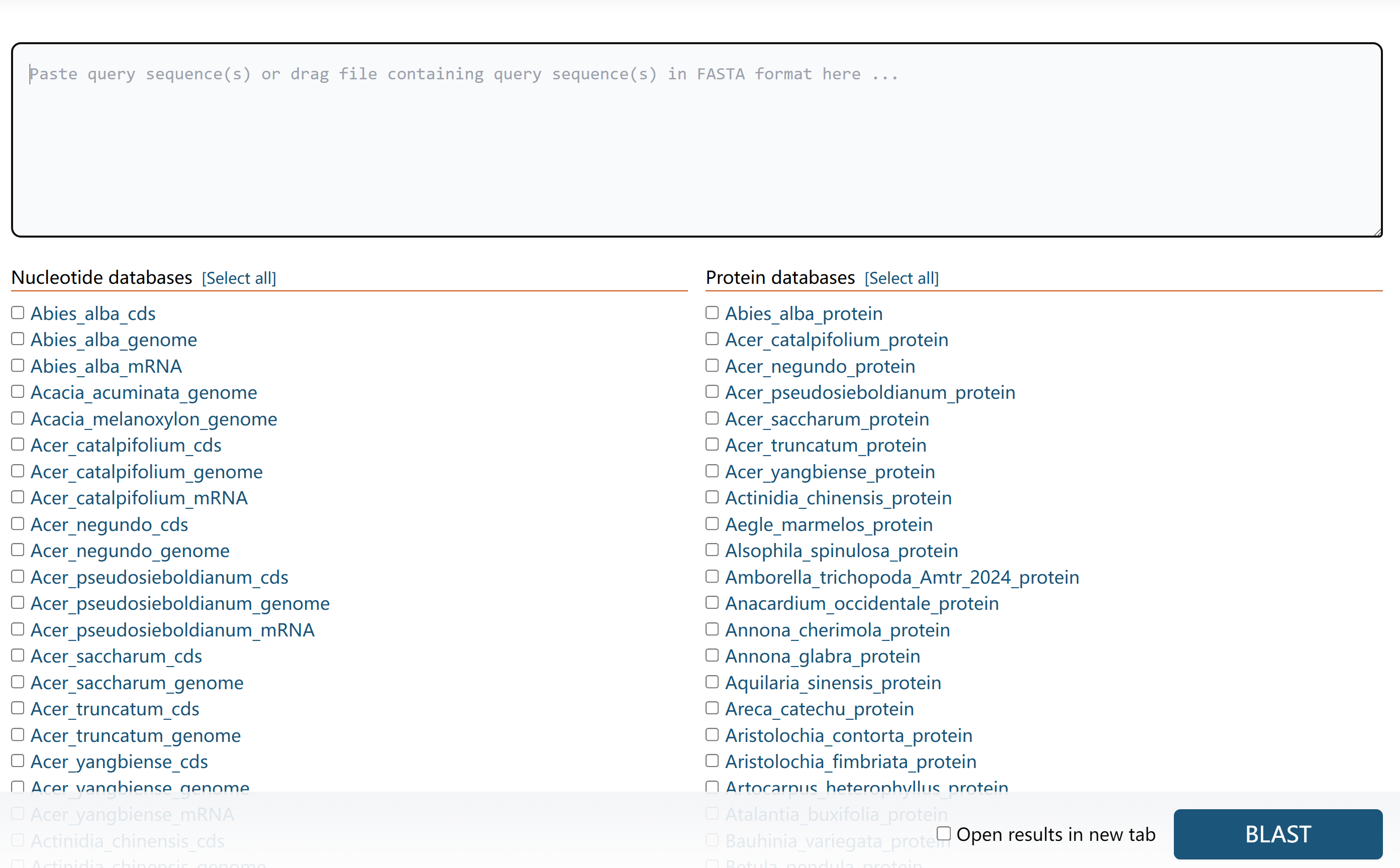Tick Acer_negundo_genome checkbox
This screenshot has height=868, width=1400.
(18, 550)
